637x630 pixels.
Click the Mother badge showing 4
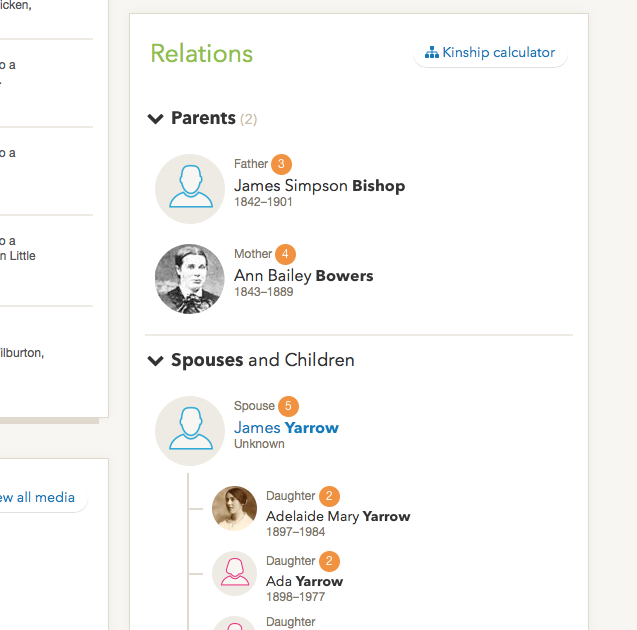[286, 254]
